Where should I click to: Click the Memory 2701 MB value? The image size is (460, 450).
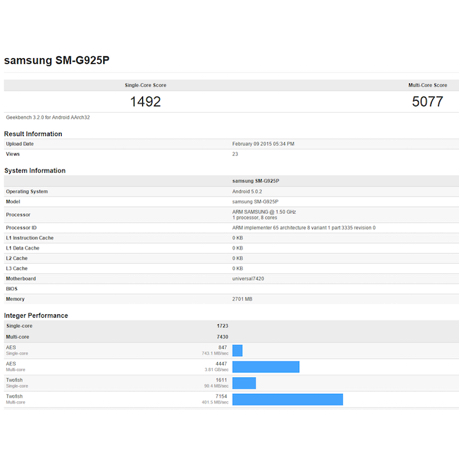coord(242,299)
